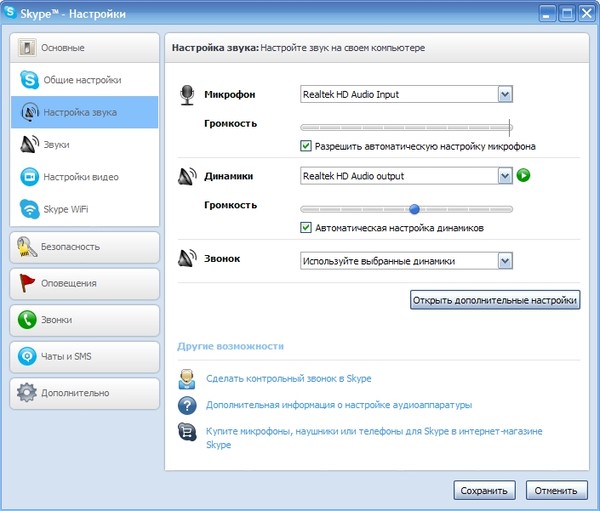Click the speaker volume slider blue handle

(414, 209)
